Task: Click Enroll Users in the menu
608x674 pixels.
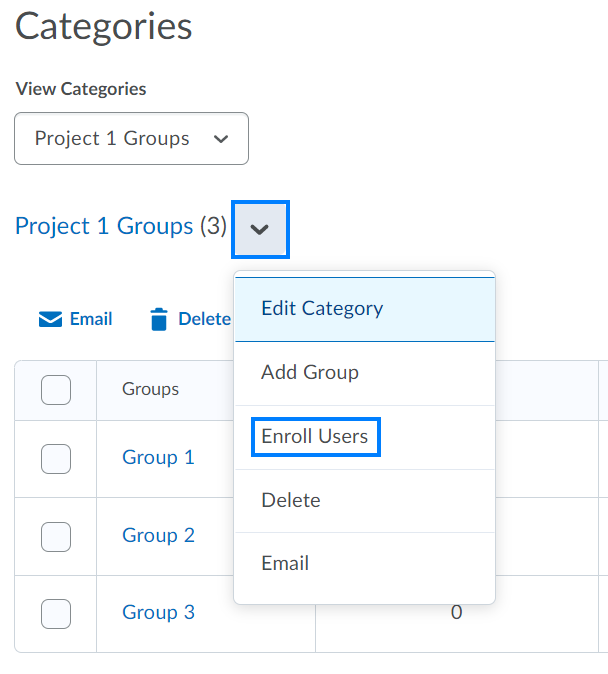Action: [314, 437]
